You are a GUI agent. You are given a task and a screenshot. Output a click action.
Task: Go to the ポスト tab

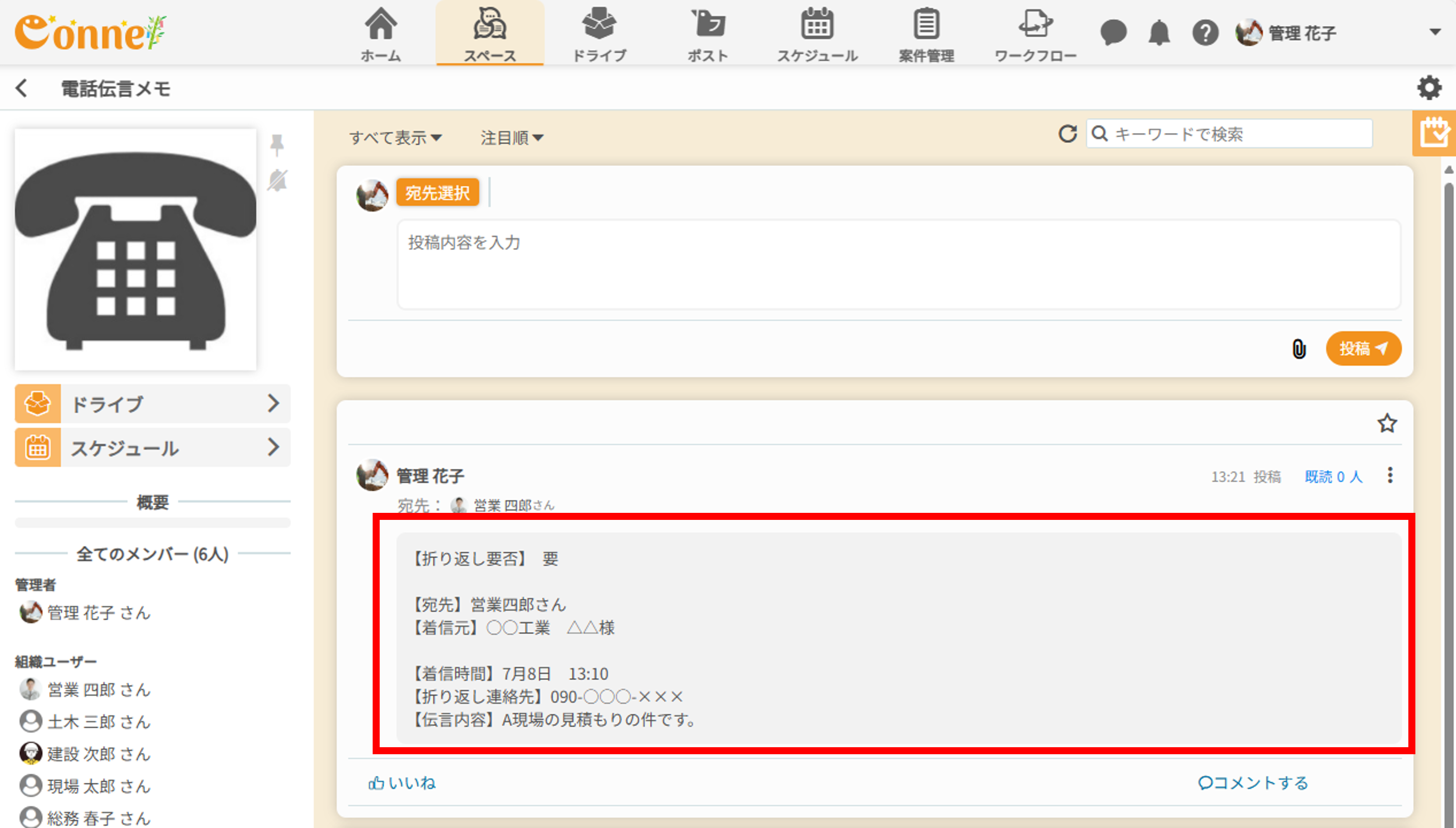(x=708, y=34)
